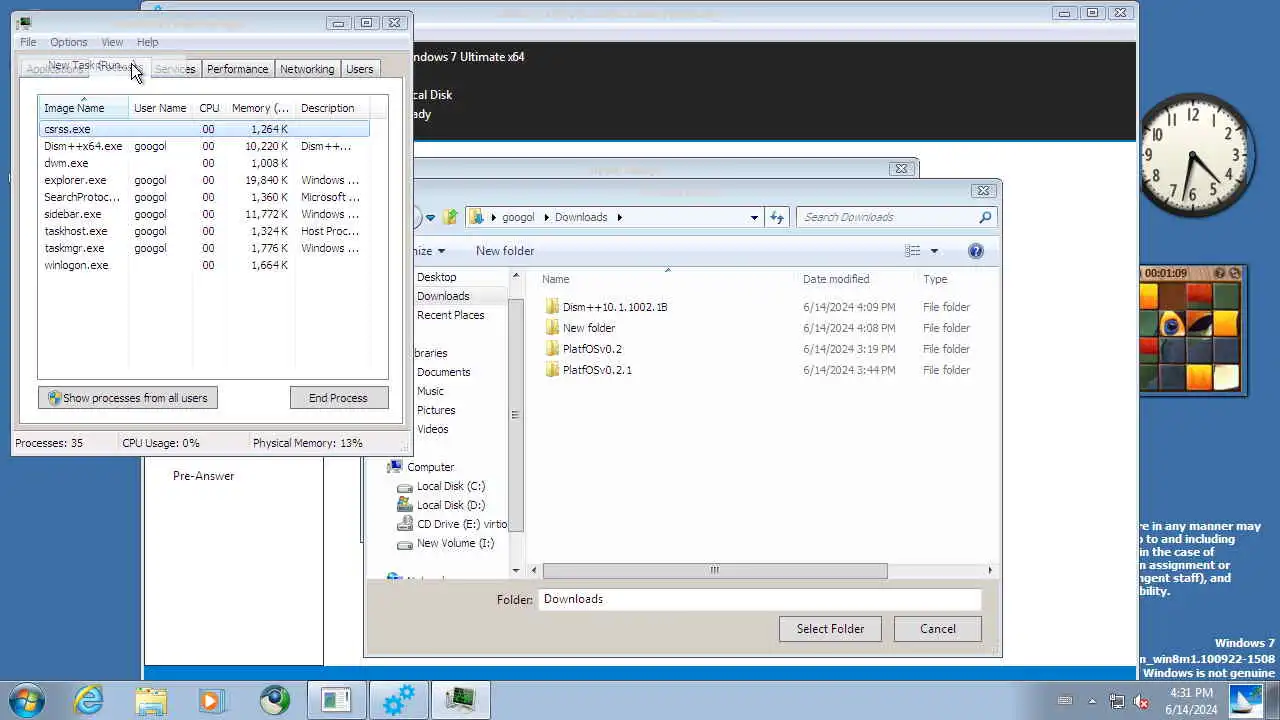The height and width of the screenshot is (720, 1280).
Task: Click the Folder name input field
Action: pos(761,599)
